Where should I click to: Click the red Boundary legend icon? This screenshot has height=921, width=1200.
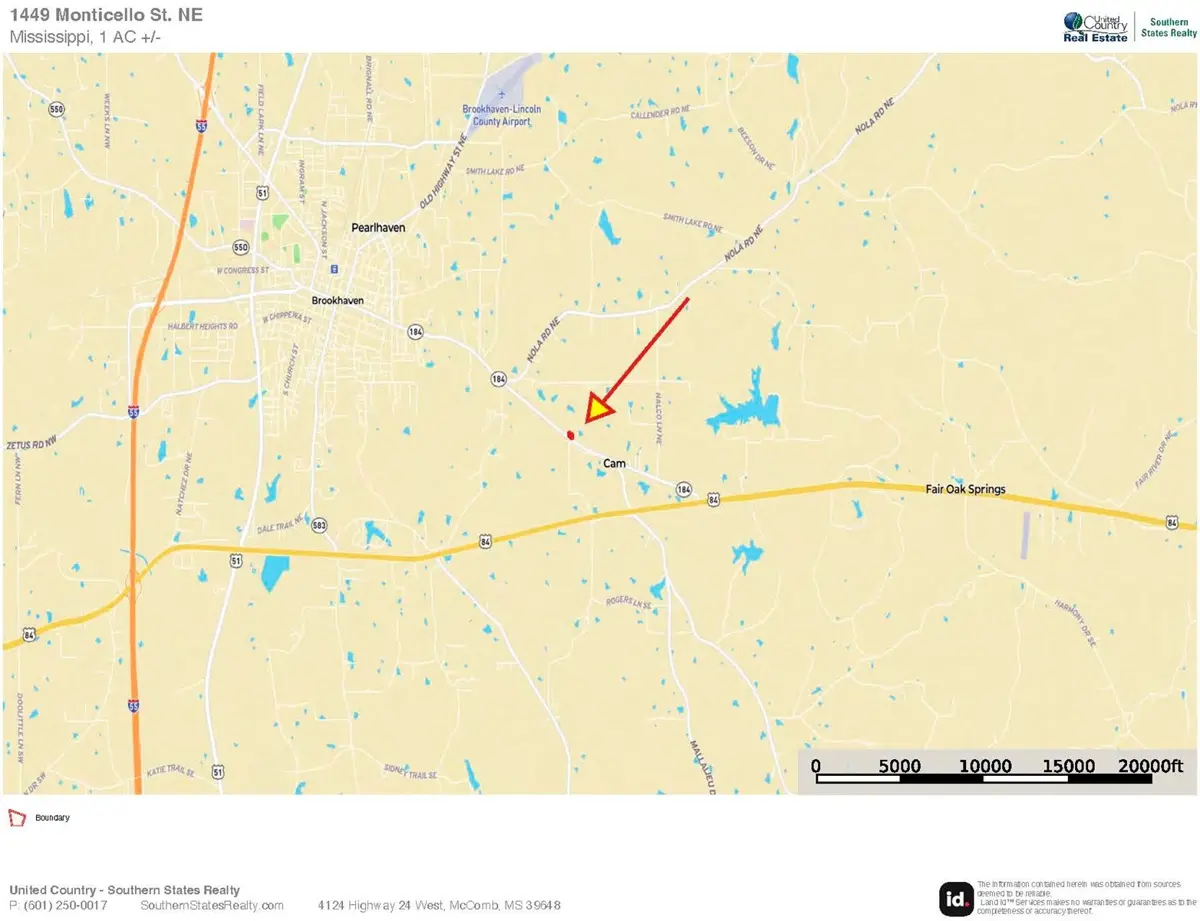click(17, 818)
